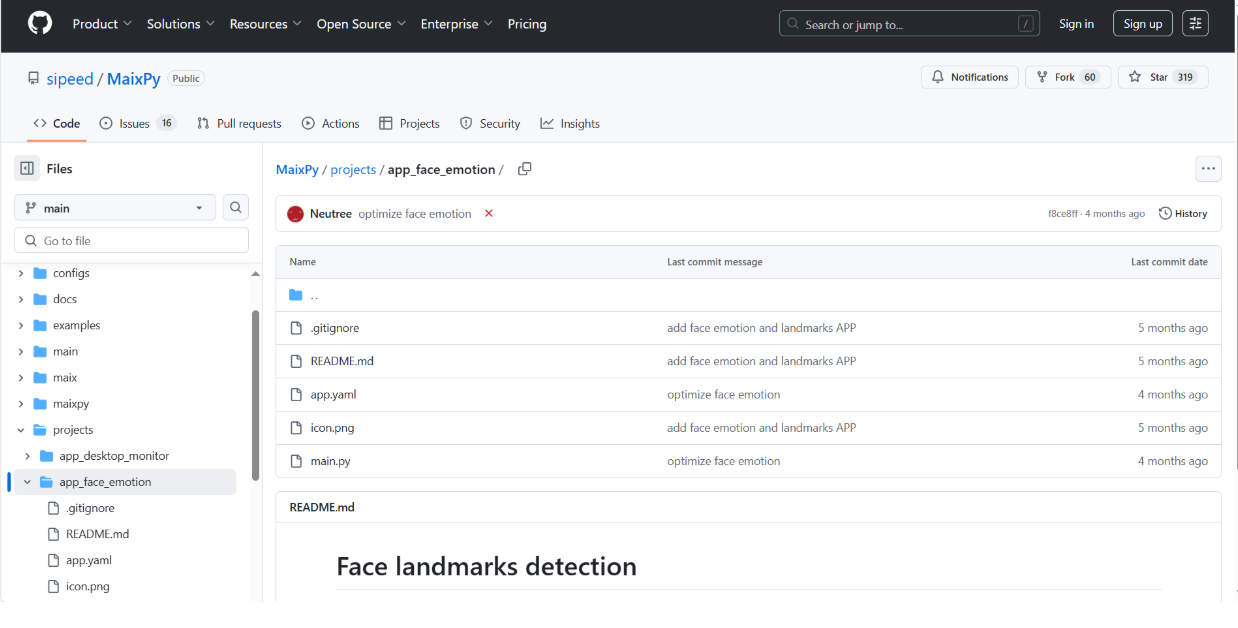Open commit hash f8ce8ff
This screenshot has height=628, width=1238.
coord(1063,214)
